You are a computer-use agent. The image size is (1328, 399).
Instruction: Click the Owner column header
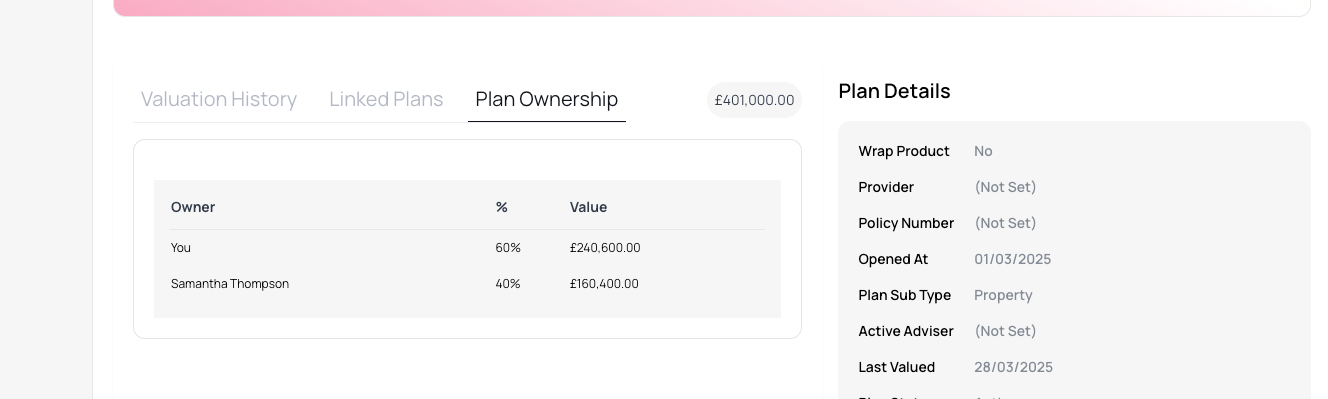tap(193, 207)
